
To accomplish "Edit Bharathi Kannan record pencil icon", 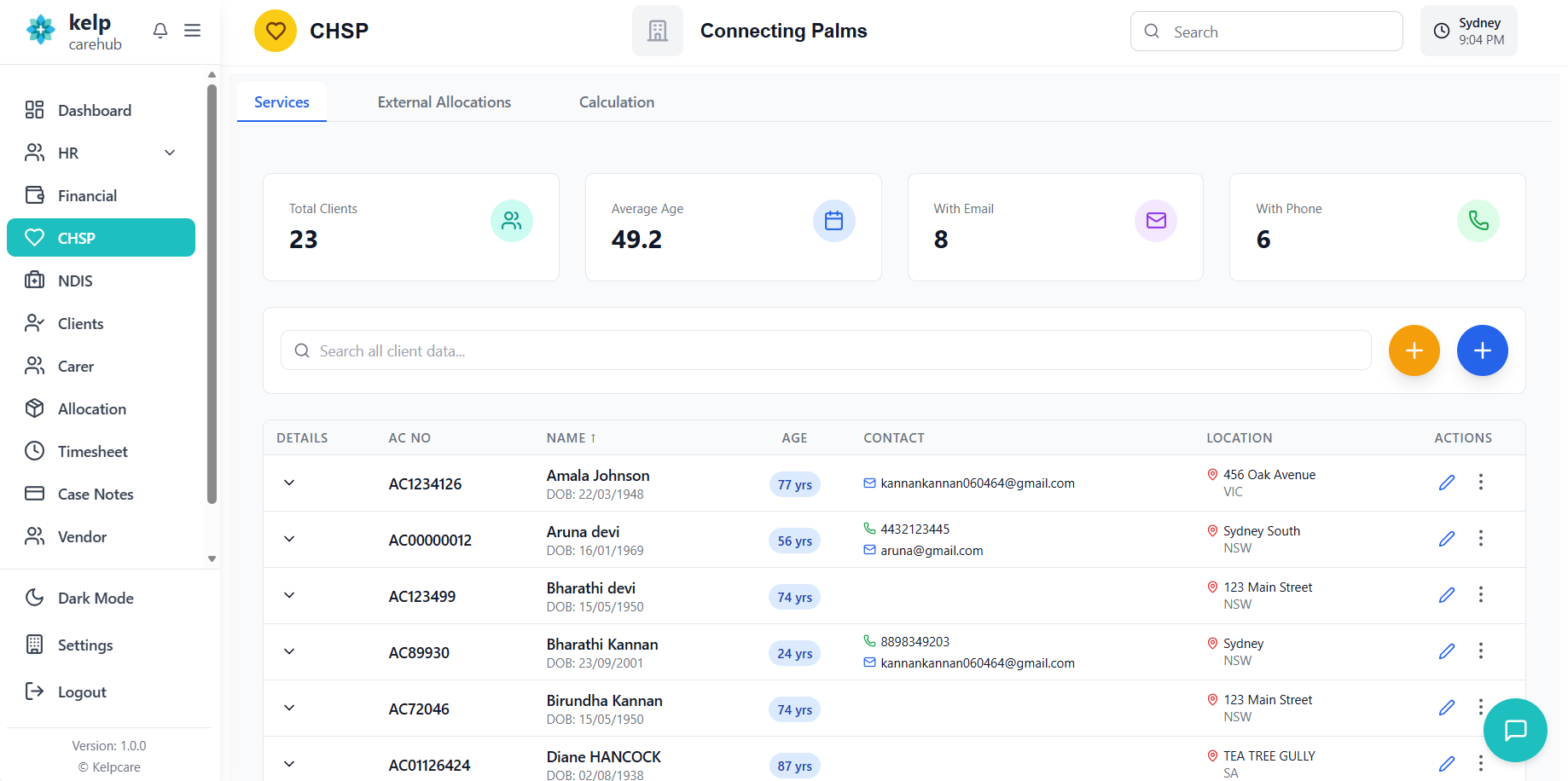I will click(x=1446, y=651).
